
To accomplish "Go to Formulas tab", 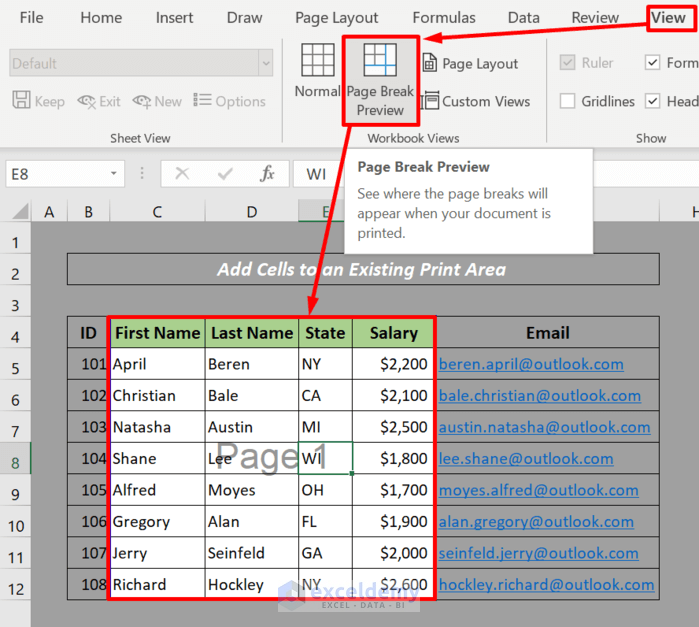I will 444,18.
